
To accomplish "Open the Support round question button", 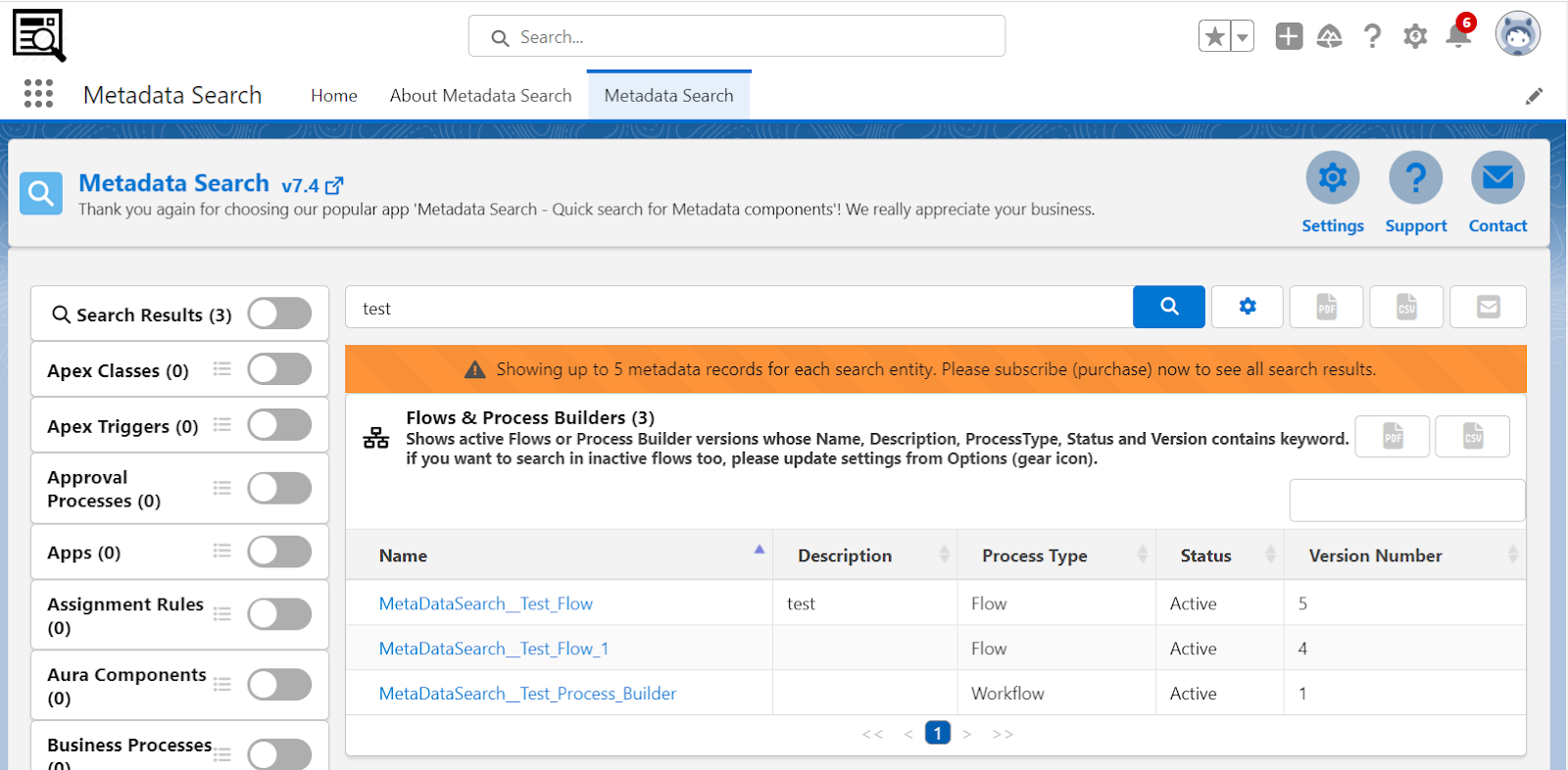I will tap(1415, 178).
